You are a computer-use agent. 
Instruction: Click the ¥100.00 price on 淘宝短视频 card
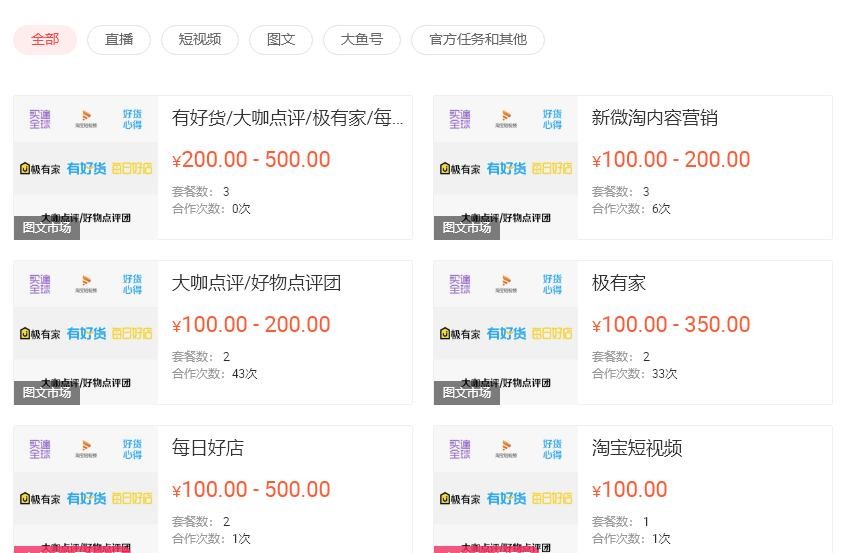tap(629, 490)
